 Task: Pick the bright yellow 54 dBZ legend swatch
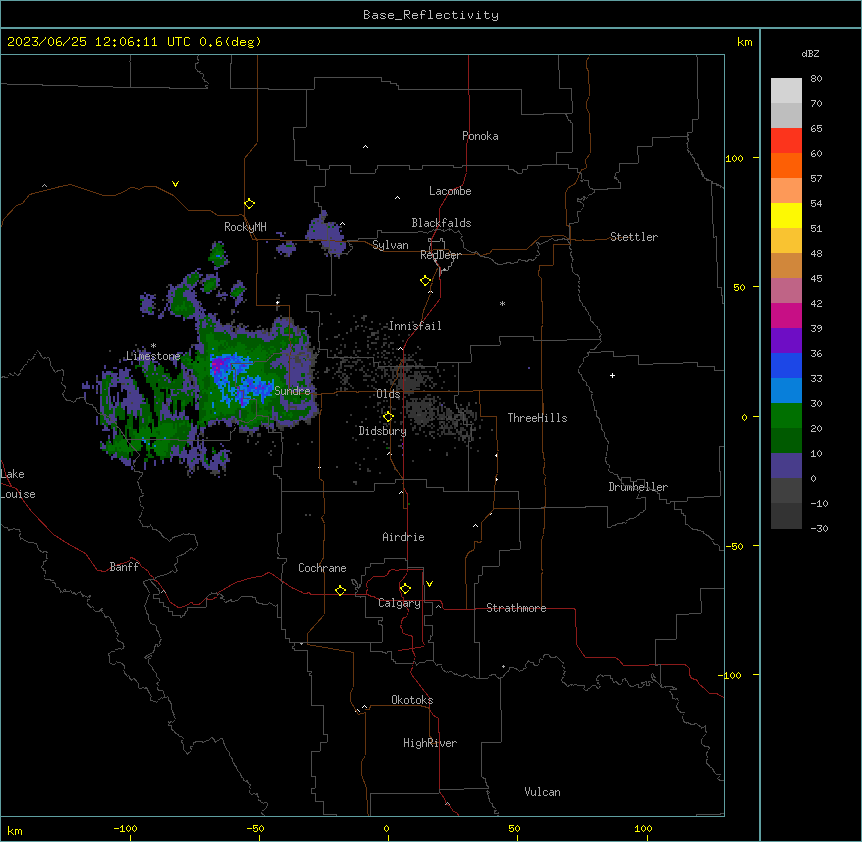point(786,215)
